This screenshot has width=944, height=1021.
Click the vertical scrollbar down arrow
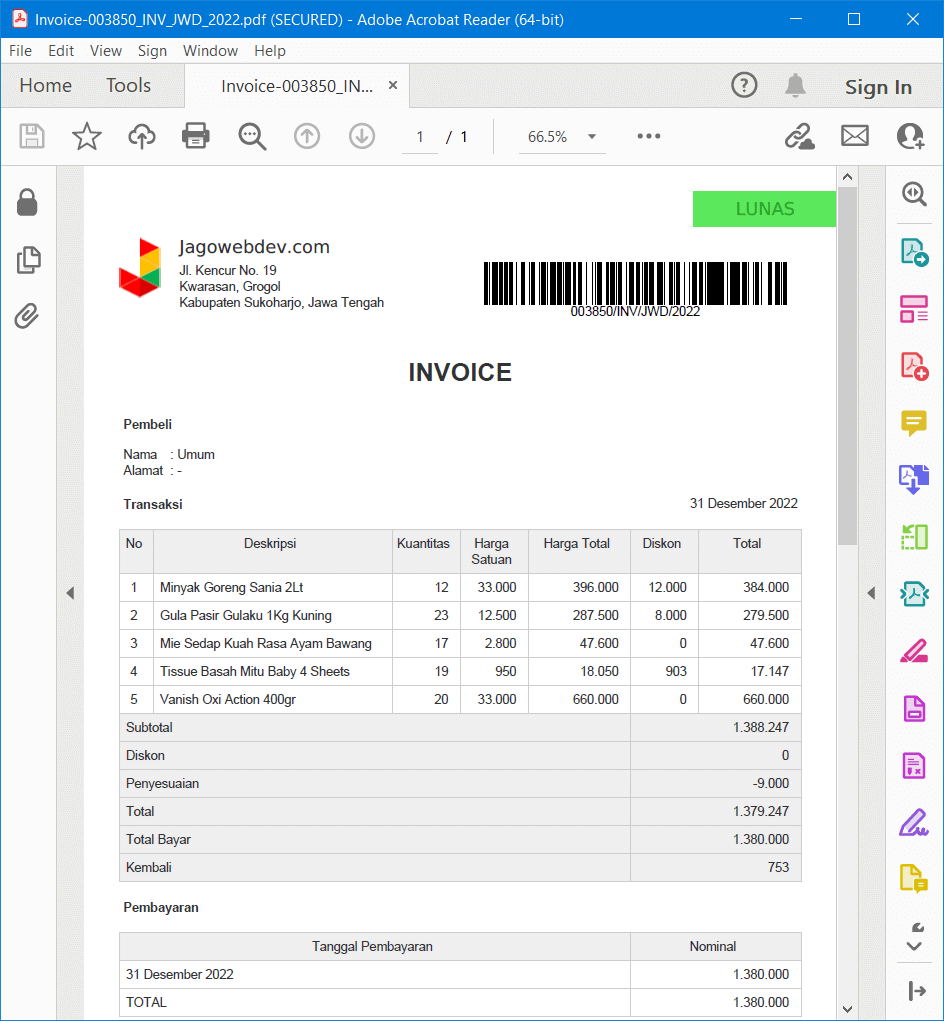click(x=847, y=1008)
